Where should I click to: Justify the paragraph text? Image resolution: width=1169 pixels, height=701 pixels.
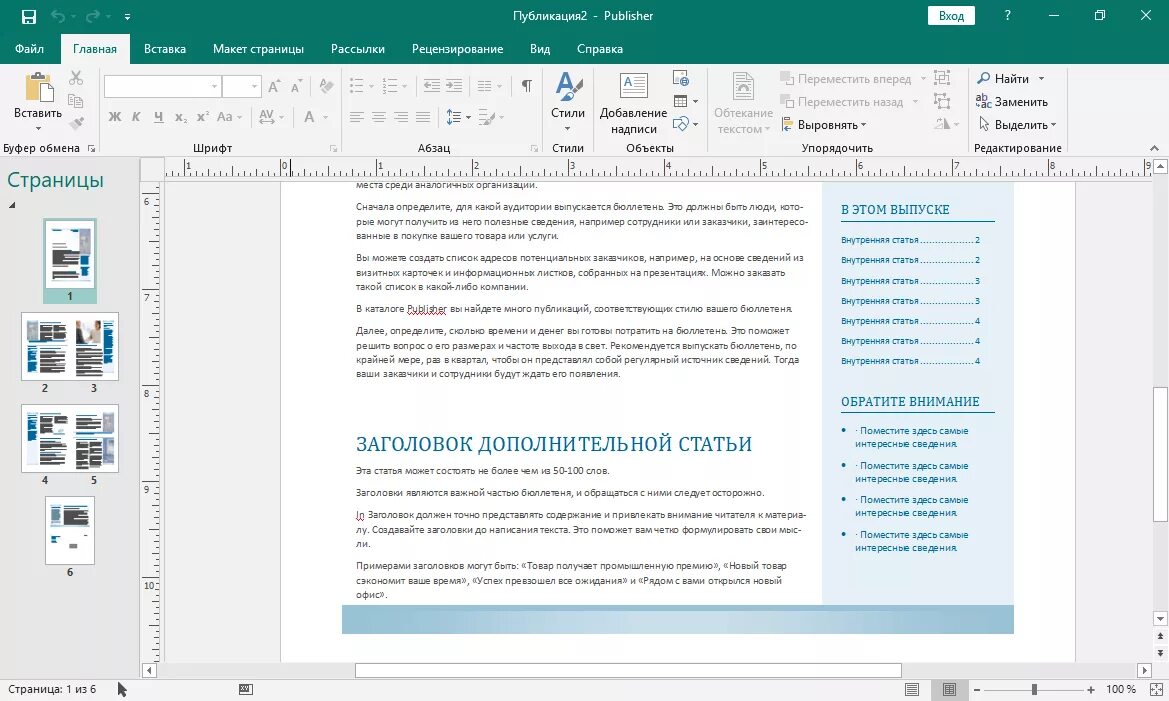423,117
